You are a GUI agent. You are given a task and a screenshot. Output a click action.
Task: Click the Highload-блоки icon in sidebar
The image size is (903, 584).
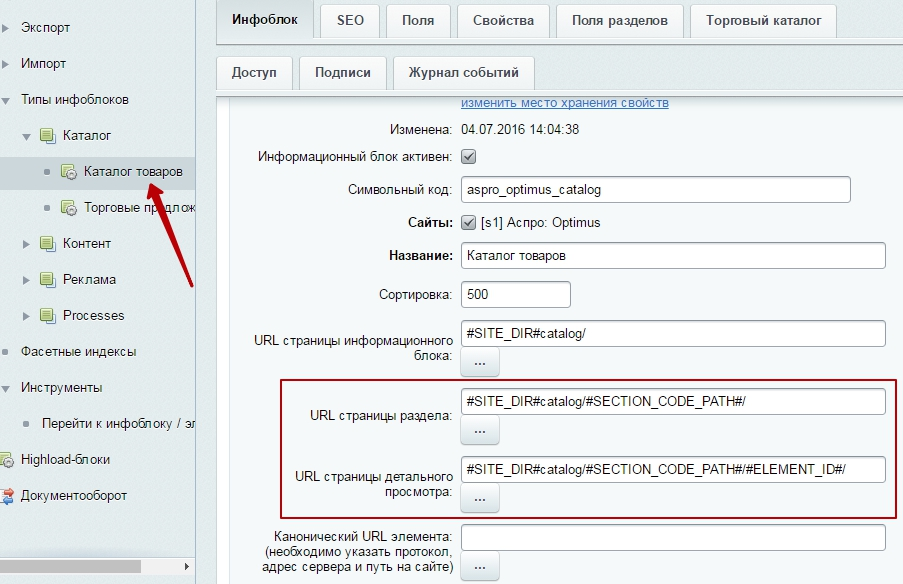(8, 460)
